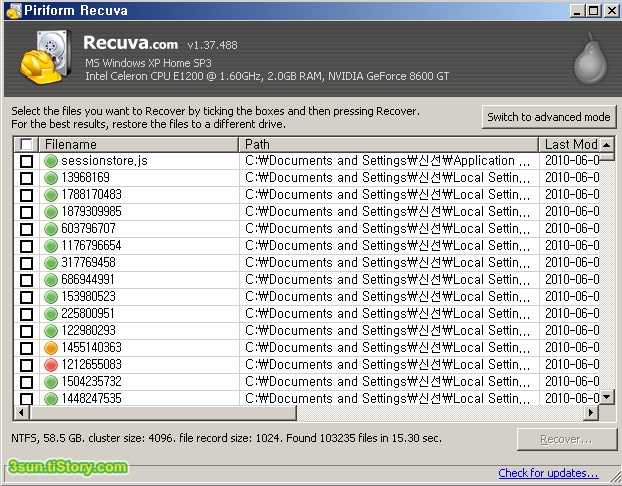Click path cell of sessionstore.js row
This screenshot has width=622, height=486.
[389, 161]
